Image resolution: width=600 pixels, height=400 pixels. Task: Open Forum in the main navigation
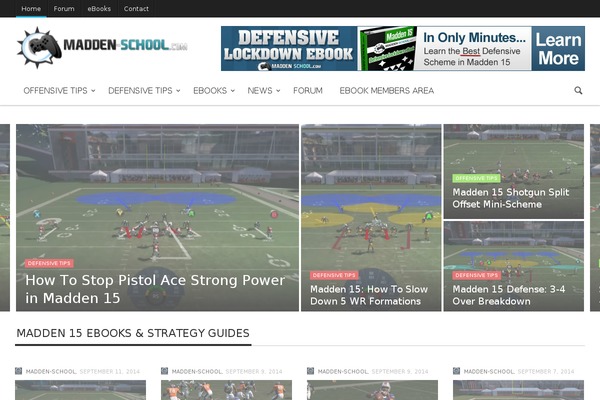[x=308, y=91]
